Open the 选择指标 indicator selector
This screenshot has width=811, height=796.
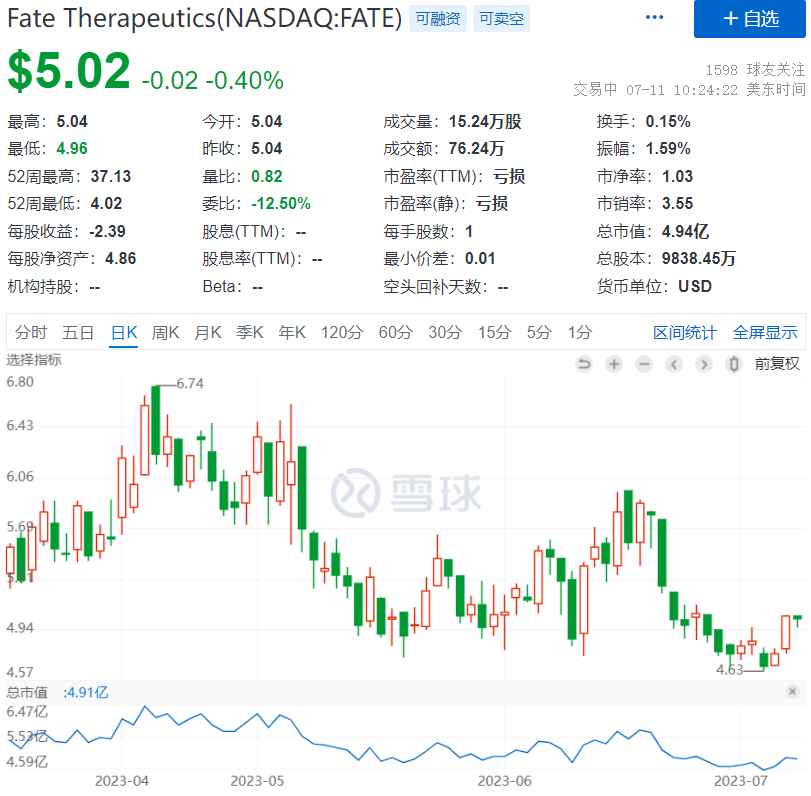[x=34, y=360]
